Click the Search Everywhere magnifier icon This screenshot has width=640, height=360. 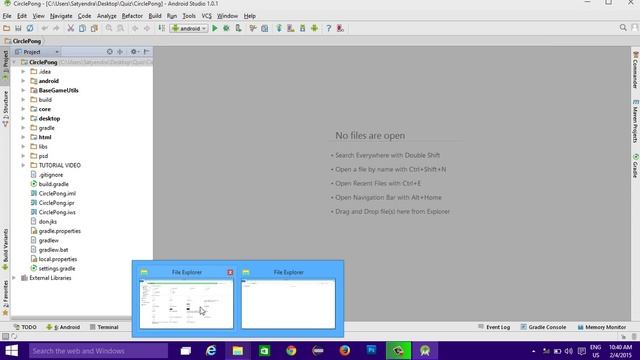(623, 28)
